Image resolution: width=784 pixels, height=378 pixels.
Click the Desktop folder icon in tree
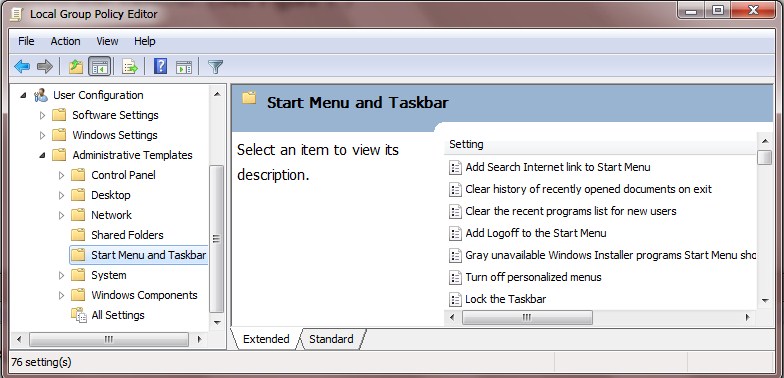pos(78,195)
